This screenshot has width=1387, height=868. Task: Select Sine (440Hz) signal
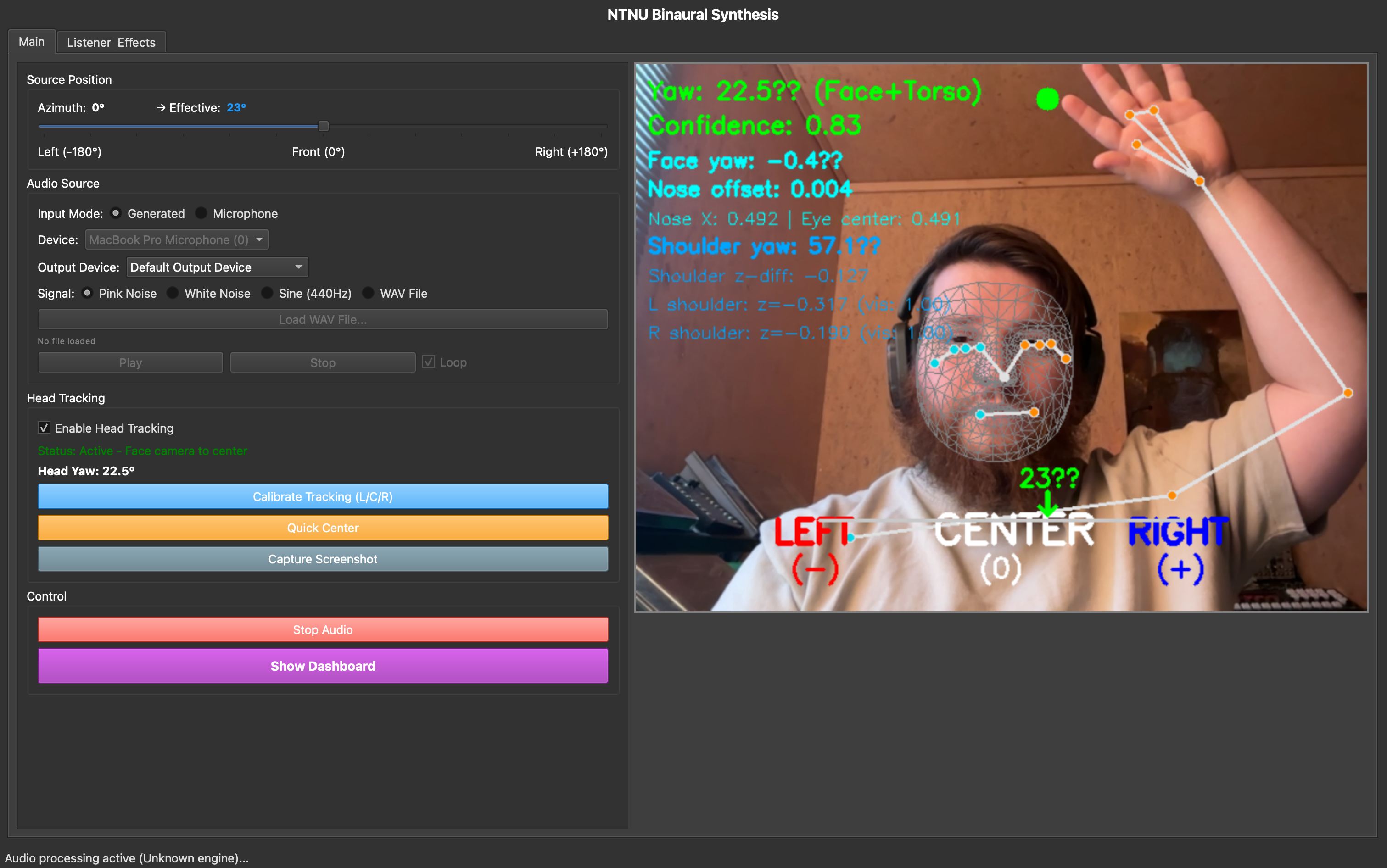(268, 293)
